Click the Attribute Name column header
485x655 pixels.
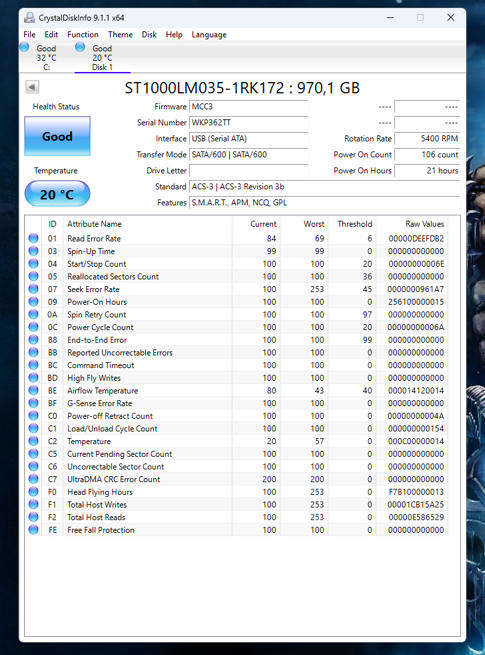[94, 224]
